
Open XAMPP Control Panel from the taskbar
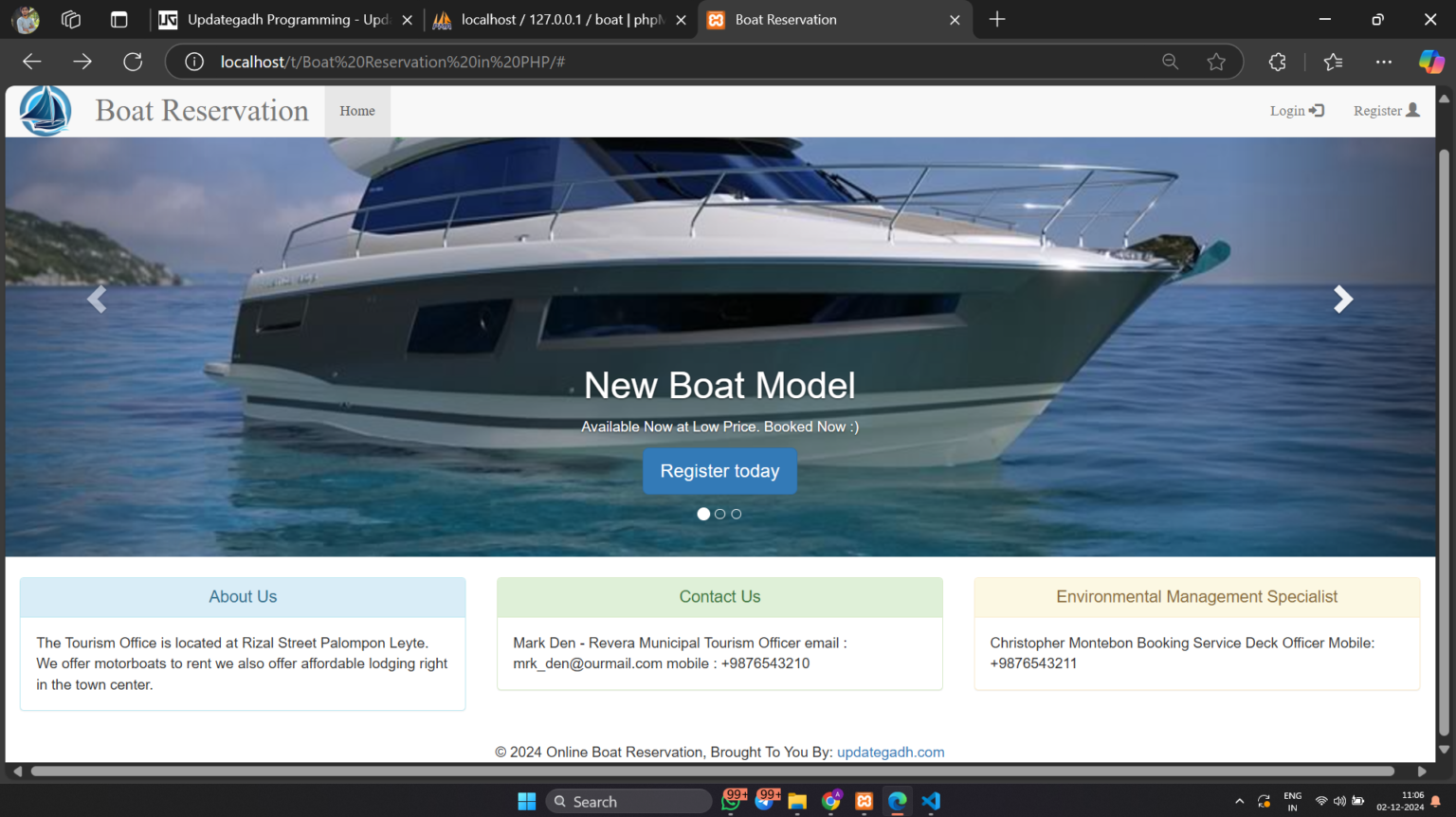point(864,801)
